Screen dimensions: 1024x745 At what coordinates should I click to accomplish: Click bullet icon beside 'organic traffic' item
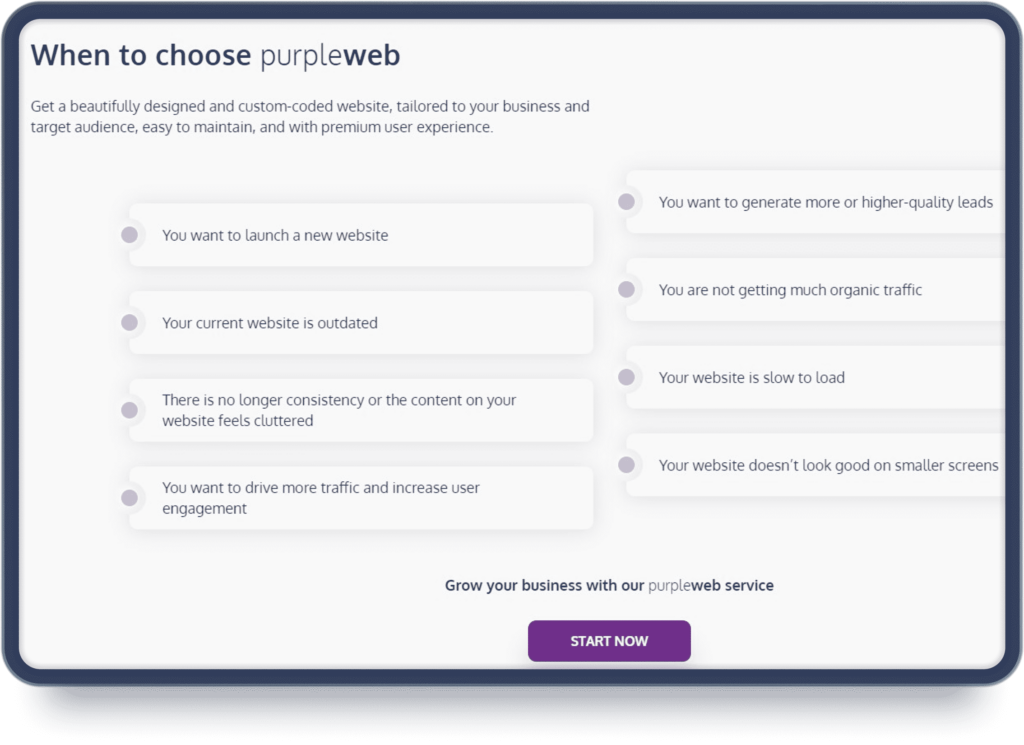tap(626, 289)
